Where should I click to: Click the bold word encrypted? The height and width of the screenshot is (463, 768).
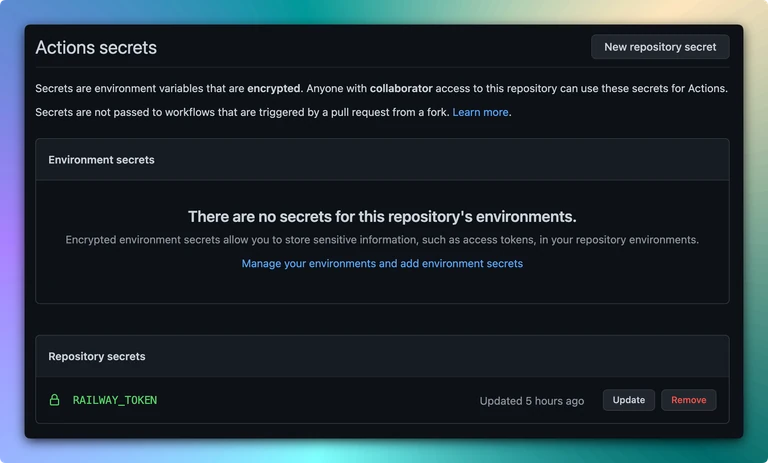[x=274, y=88]
